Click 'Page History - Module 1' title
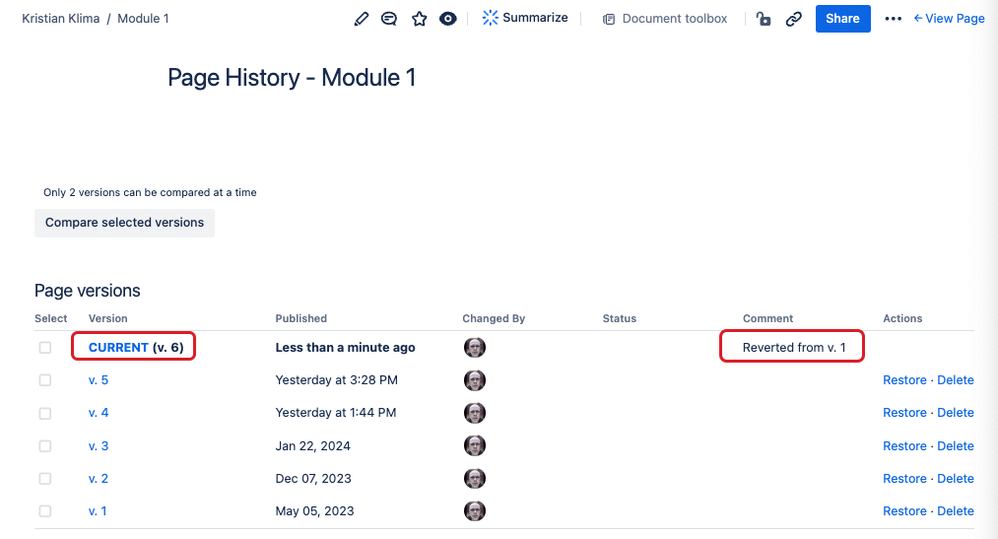Screen dimensions: 998x539 [292, 78]
